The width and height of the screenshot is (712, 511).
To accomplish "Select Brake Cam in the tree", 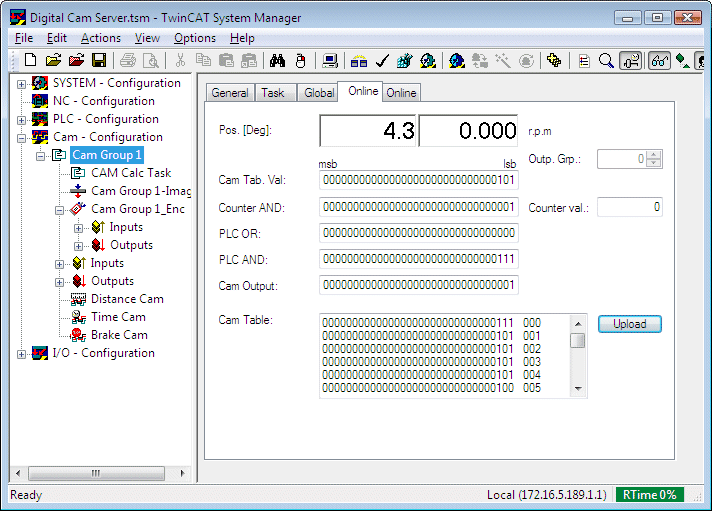I will (x=119, y=335).
